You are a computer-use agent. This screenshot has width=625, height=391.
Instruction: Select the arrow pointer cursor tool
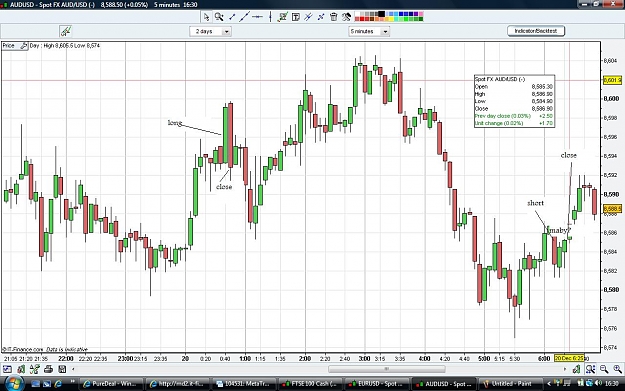pos(206,17)
